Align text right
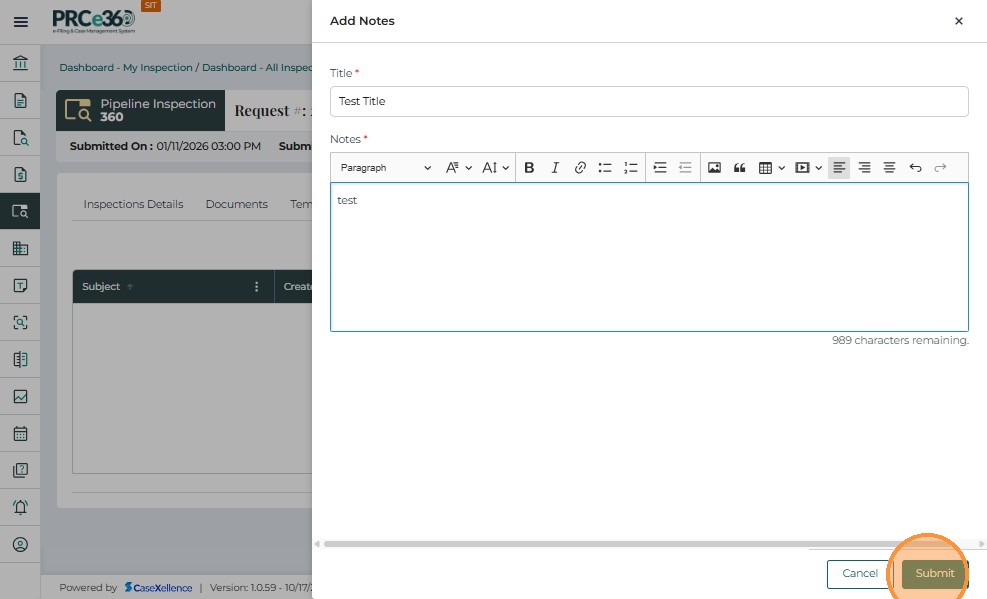Image resolution: width=987 pixels, height=599 pixels. 864,167
